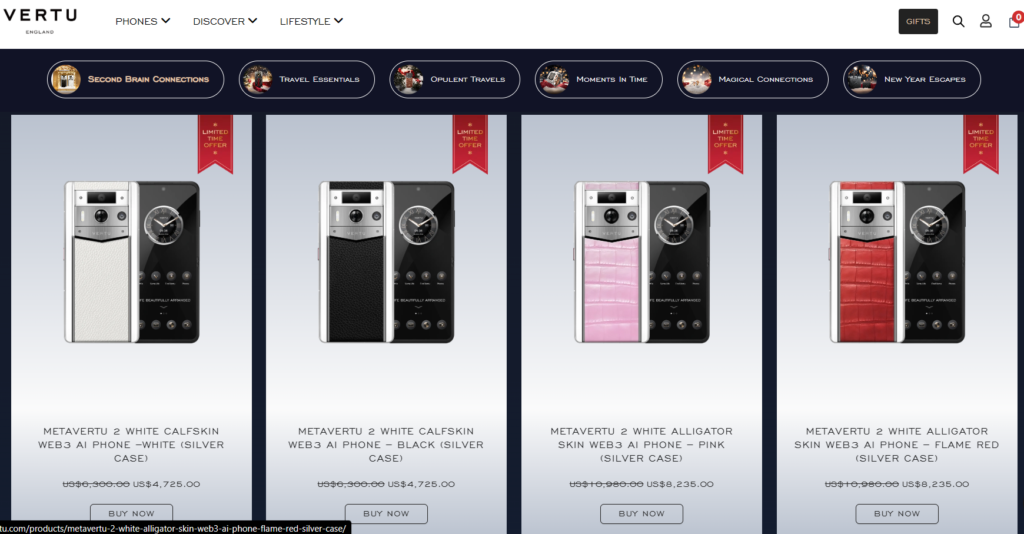Image resolution: width=1024 pixels, height=534 pixels.
Task: Go to the Vertu England logo homepage
Action: click(40, 21)
